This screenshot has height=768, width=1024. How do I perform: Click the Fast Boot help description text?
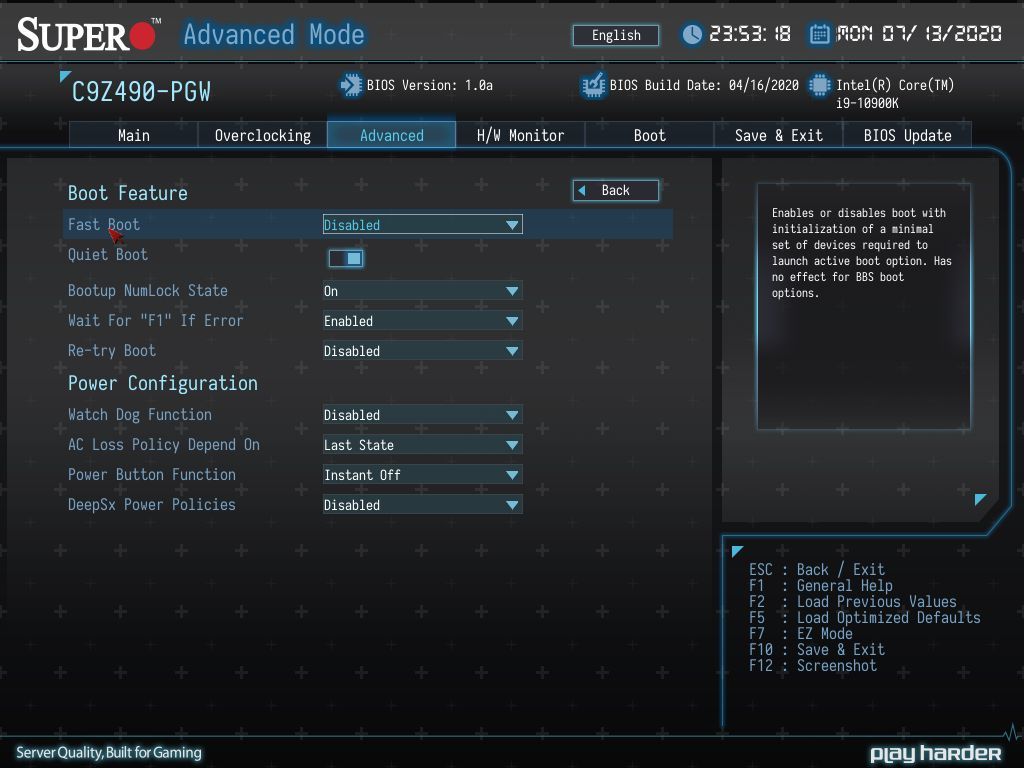coord(861,253)
